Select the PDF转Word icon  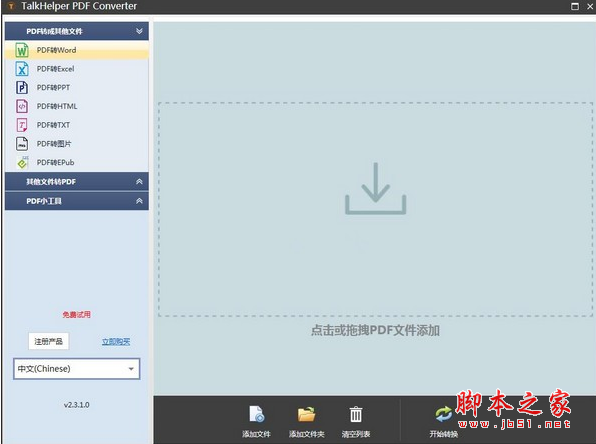[22, 50]
